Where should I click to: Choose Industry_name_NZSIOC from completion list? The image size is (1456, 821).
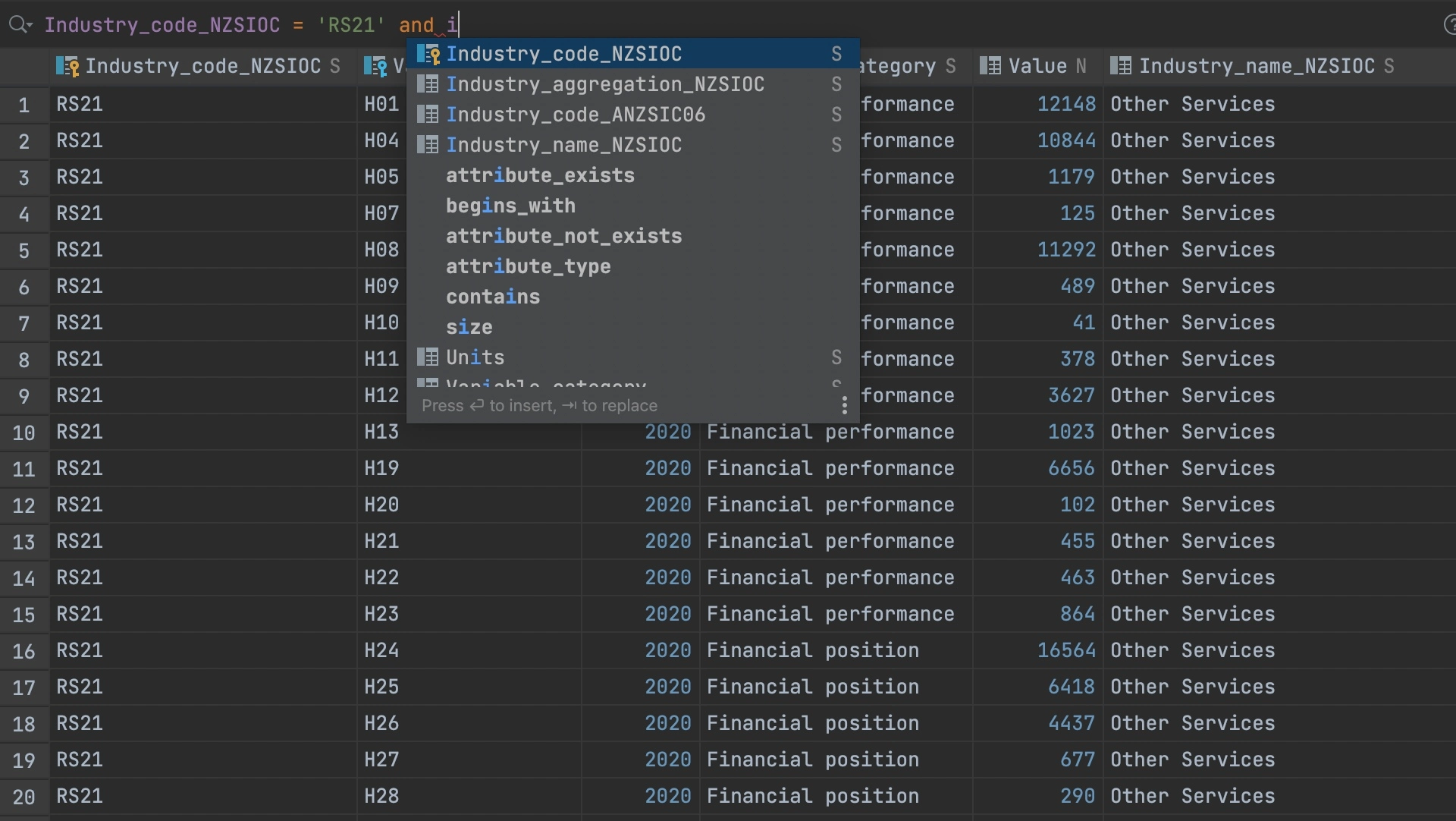633,145
